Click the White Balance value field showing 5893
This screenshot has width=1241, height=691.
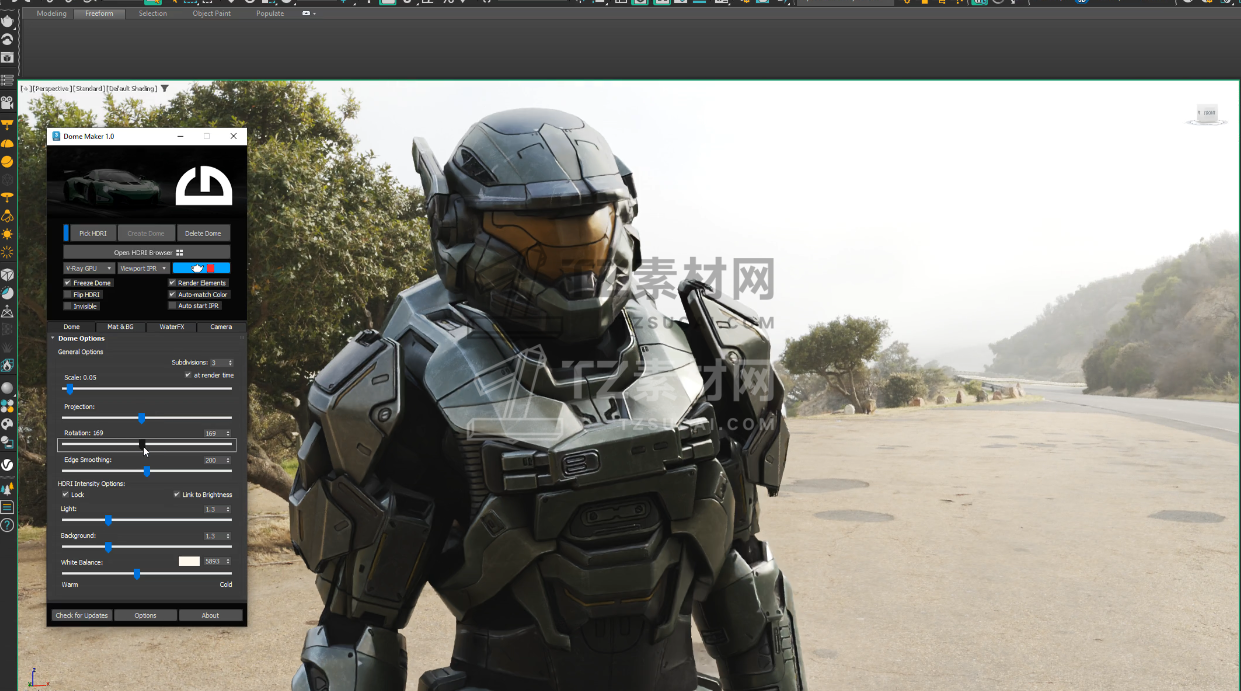(217, 562)
